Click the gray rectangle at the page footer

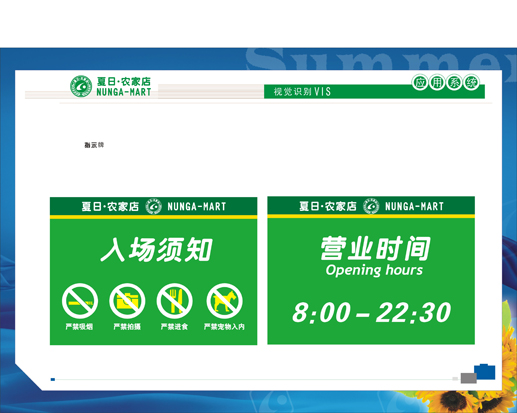point(469,378)
